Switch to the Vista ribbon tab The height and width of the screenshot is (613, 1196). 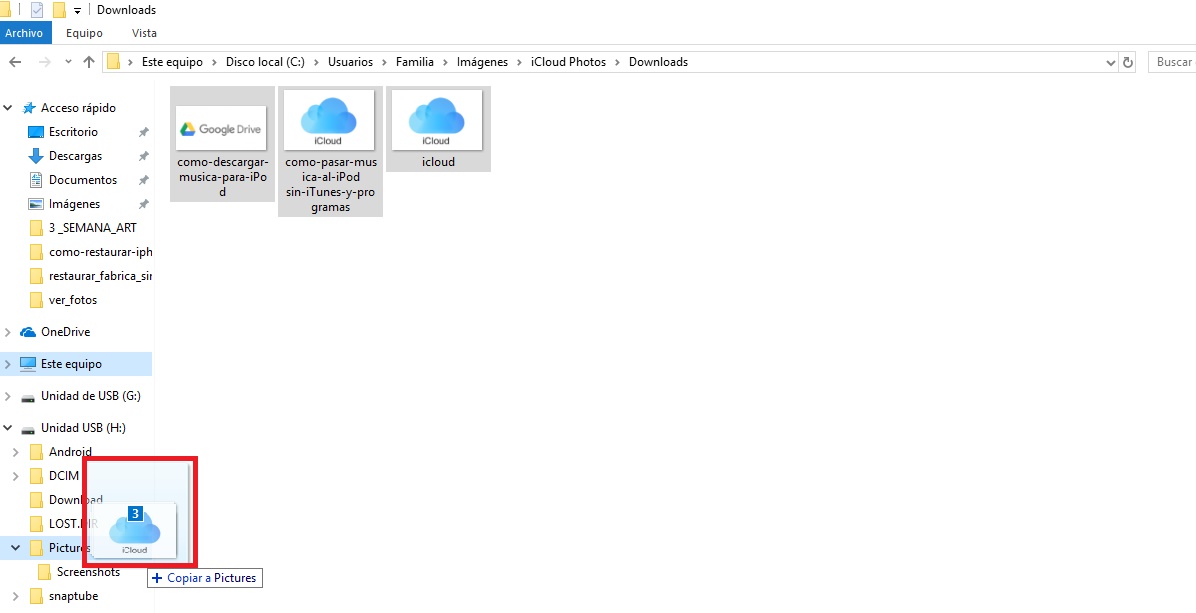[x=144, y=33]
